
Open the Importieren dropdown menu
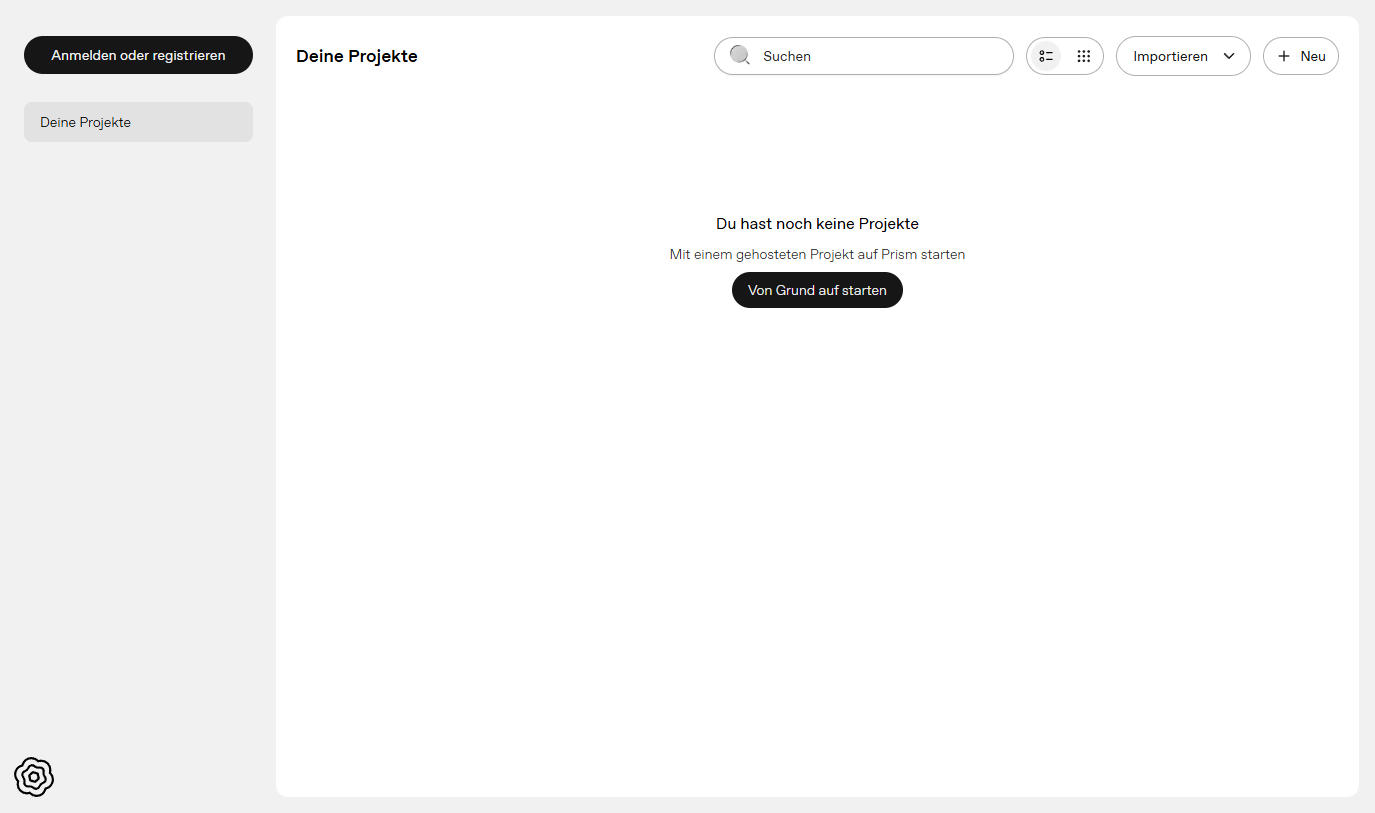pos(1182,56)
